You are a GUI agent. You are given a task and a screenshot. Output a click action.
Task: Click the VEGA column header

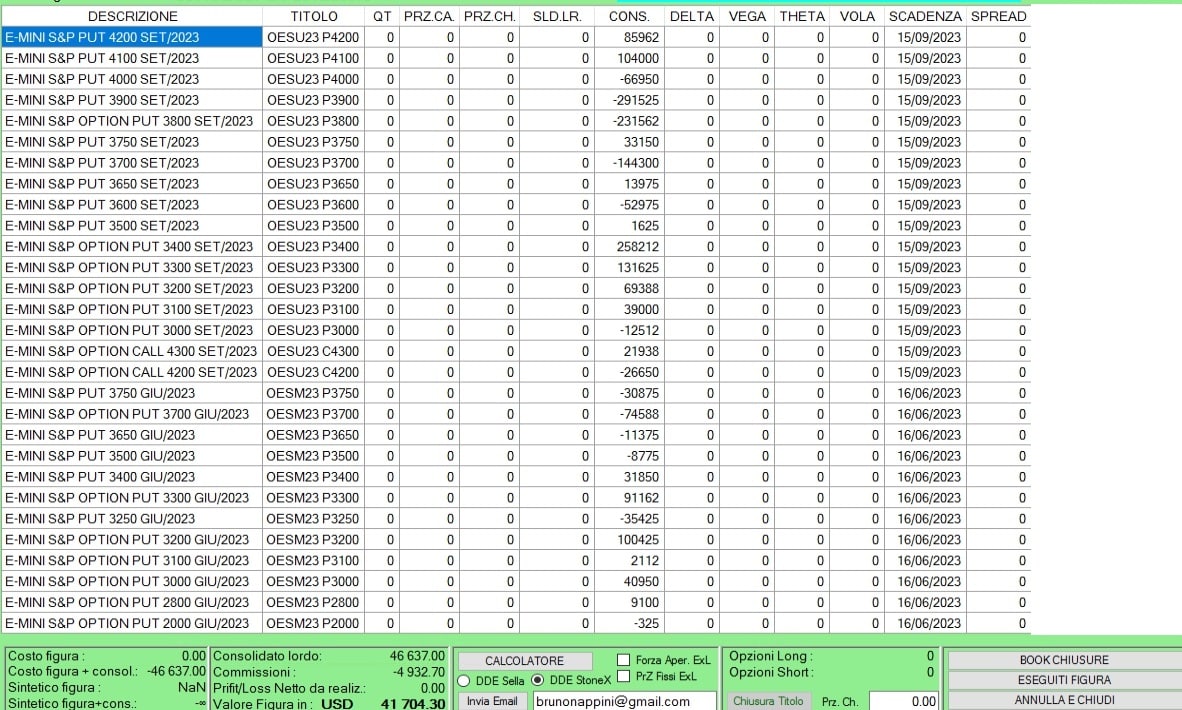747,16
